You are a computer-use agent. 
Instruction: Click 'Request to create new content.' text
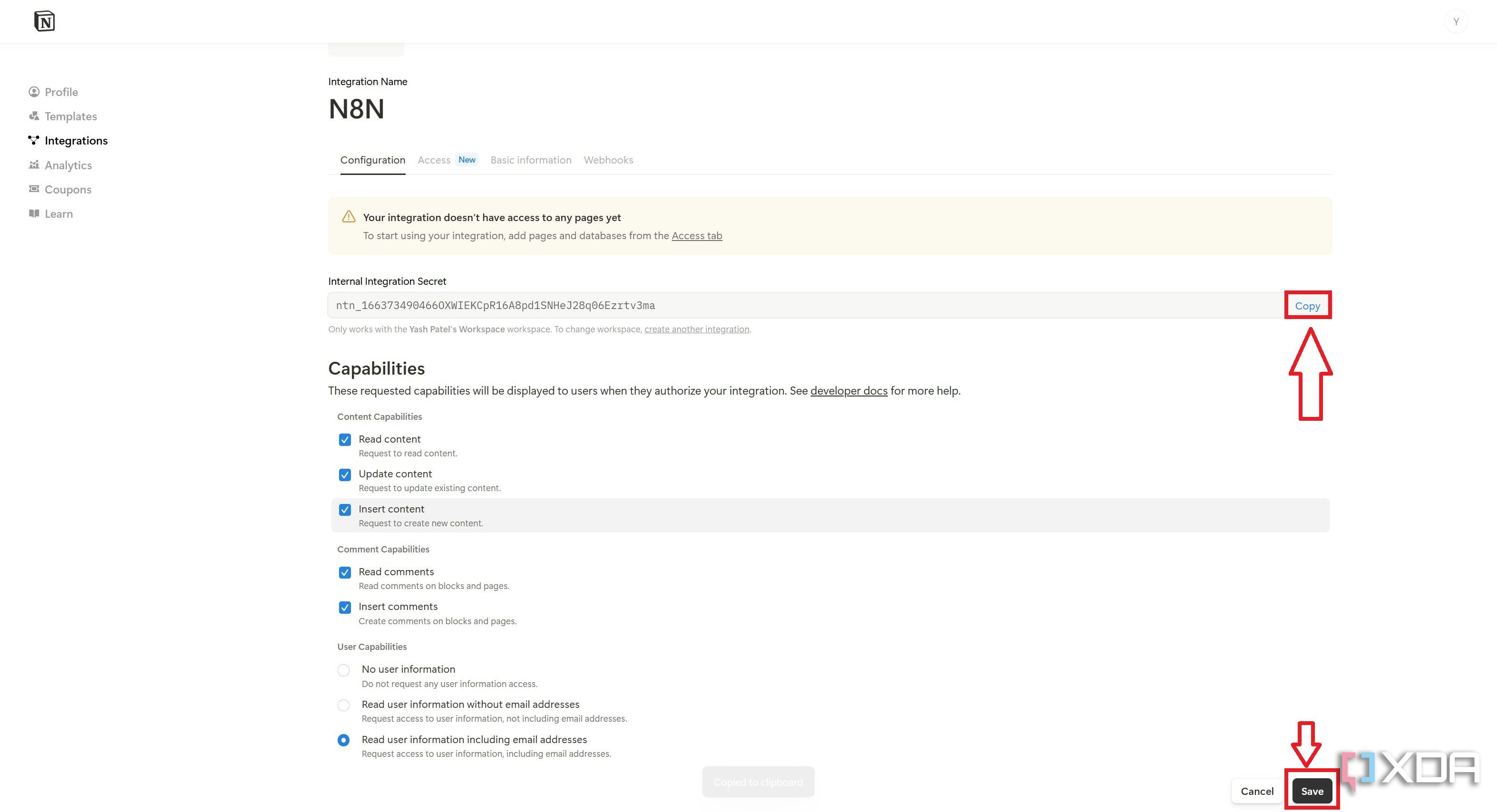[421, 523]
